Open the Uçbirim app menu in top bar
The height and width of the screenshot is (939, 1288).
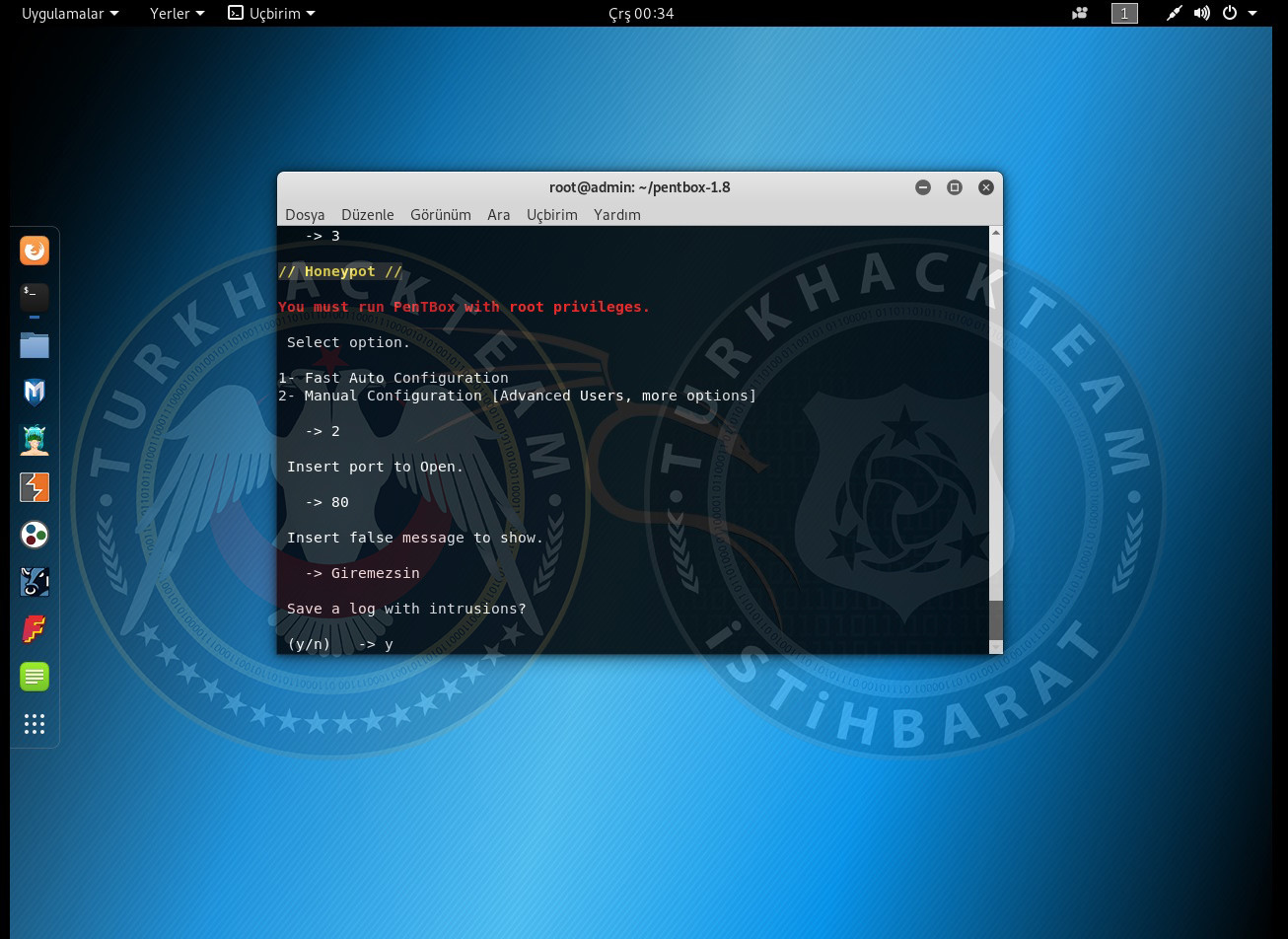coord(272,13)
